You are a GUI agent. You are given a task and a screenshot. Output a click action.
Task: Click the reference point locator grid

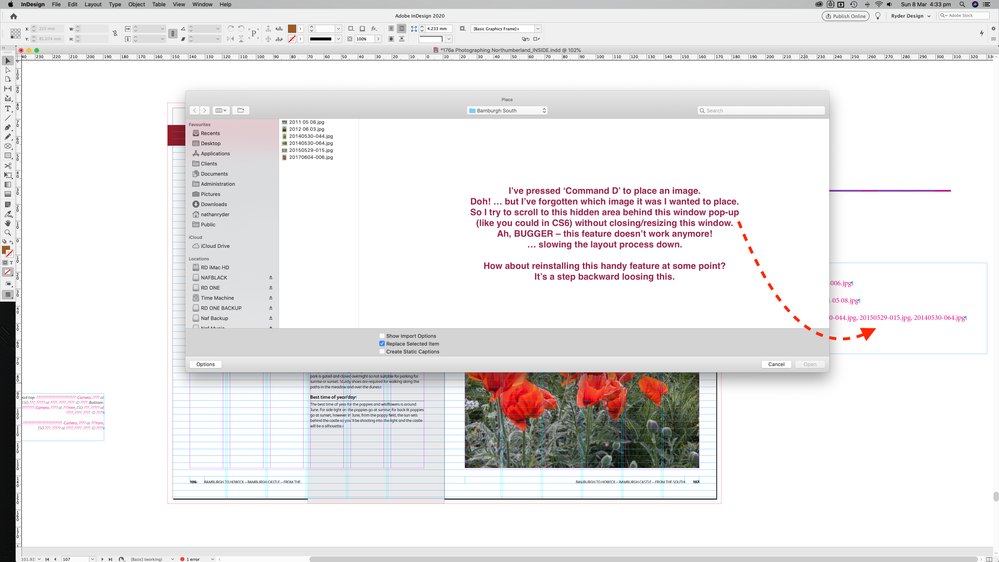coord(15,34)
